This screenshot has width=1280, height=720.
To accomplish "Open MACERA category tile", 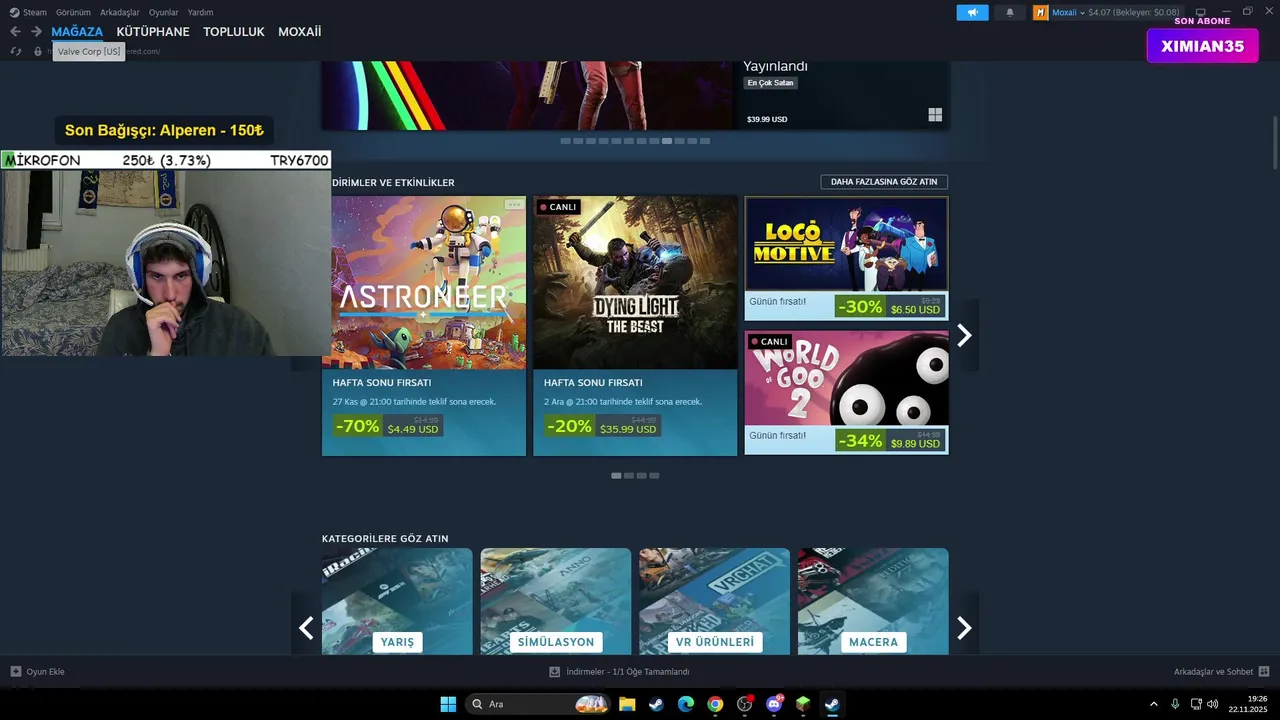I will [x=873, y=601].
